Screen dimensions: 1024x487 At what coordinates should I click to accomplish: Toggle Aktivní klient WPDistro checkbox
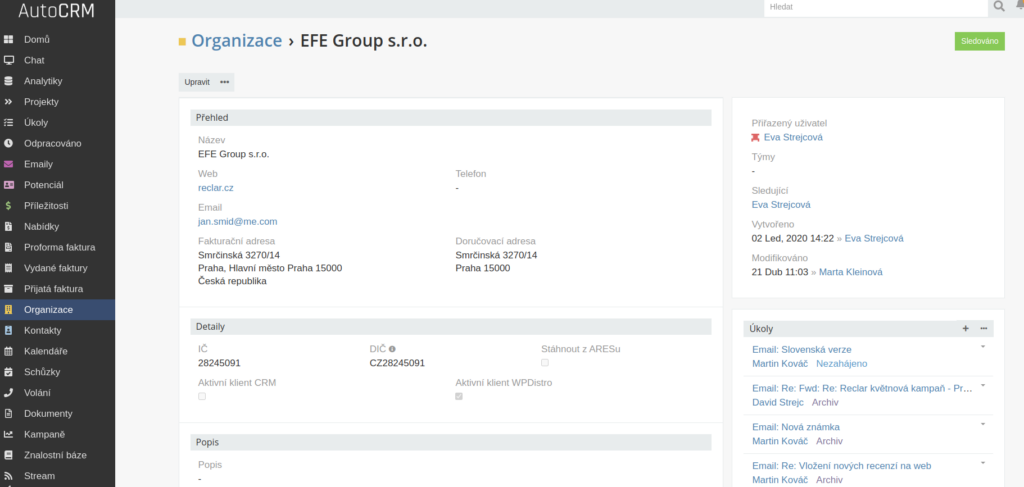(x=459, y=396)
